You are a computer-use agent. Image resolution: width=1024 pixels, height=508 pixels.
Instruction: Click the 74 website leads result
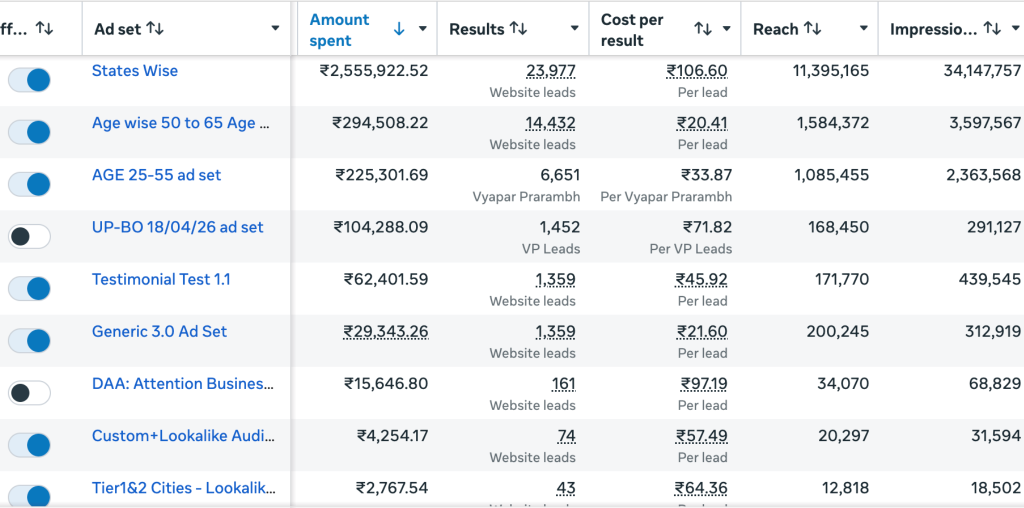566,436
